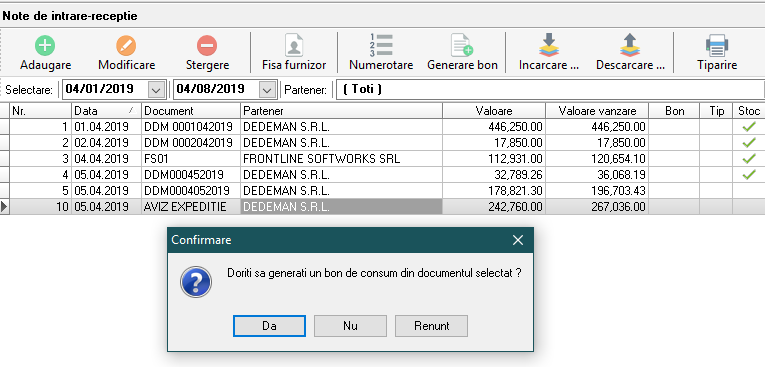Click the row indicator arrow of row 10
This screenshot has height=367, width=765.
tap(5, 207)
